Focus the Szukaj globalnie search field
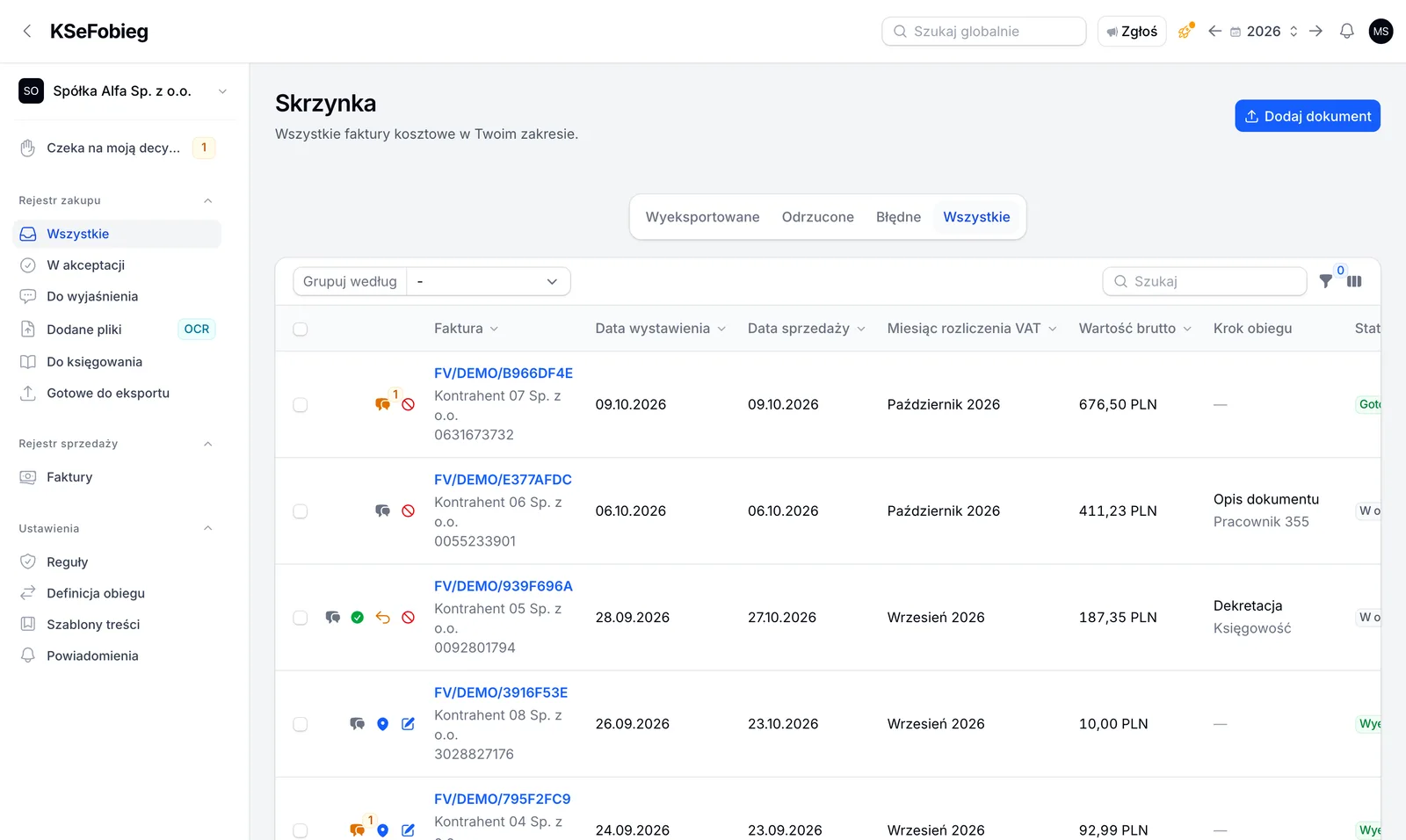The height and width of the screenshot is (840, 1406). click(x=984, y=32)
